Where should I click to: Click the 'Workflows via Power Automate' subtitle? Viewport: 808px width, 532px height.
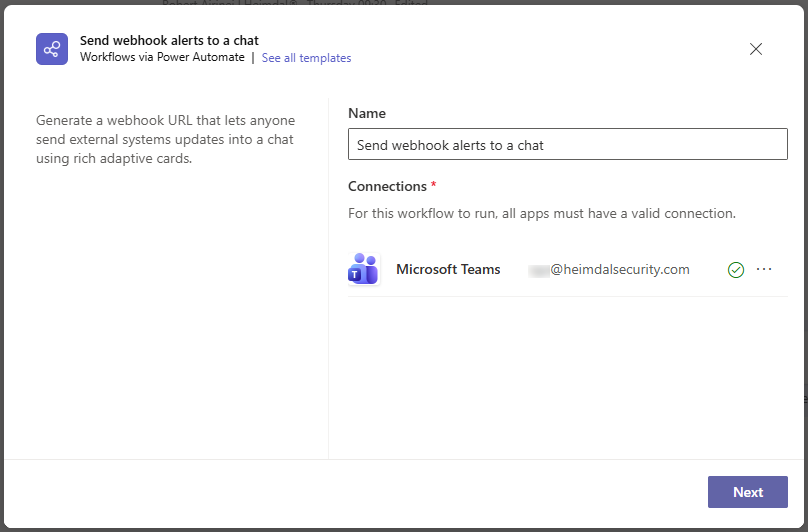click(x=162, y=57)
